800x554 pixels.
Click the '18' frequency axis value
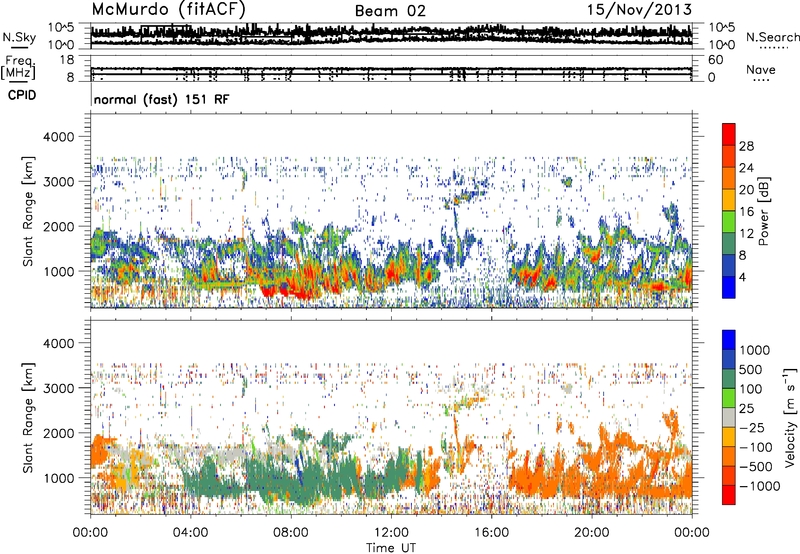66,60
